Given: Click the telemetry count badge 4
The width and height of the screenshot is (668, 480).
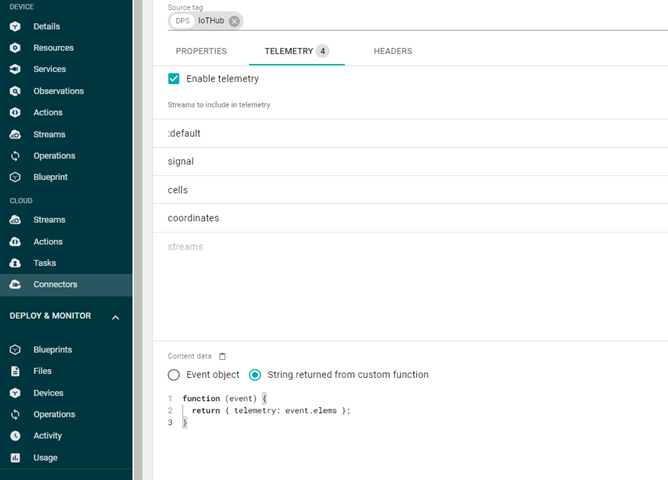Looking at the screenshot, I should tap(323, 51).
